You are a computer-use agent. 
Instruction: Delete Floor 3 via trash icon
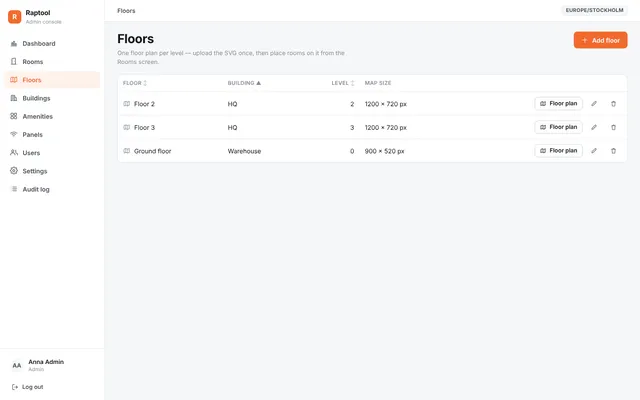[613, 127]
